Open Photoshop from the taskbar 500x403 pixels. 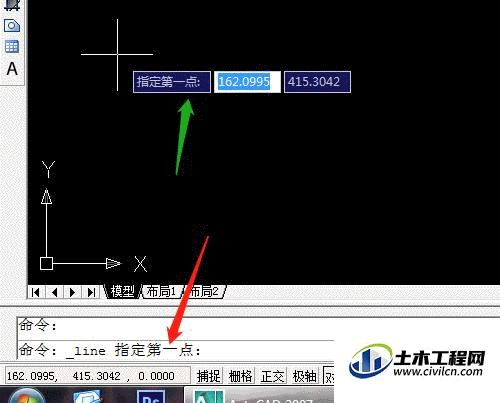pos(151,397)
